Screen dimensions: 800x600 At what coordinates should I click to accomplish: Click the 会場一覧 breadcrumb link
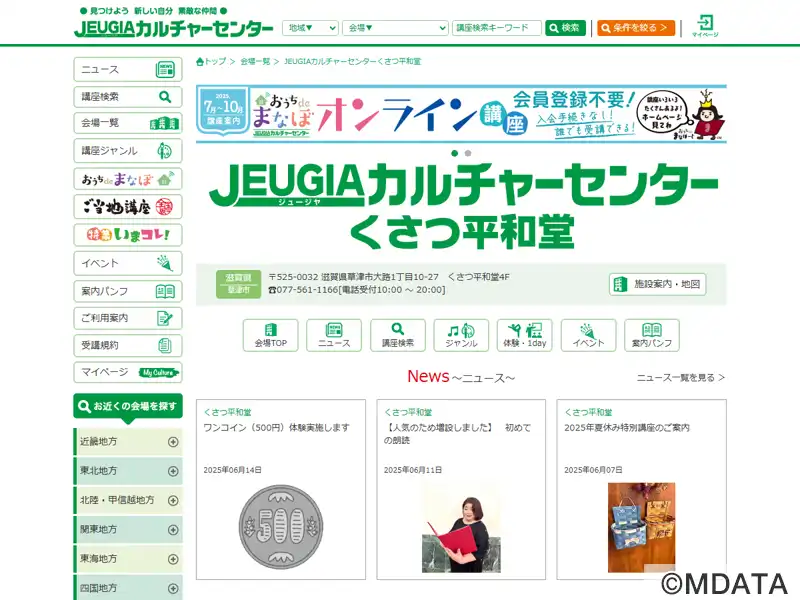255,62
